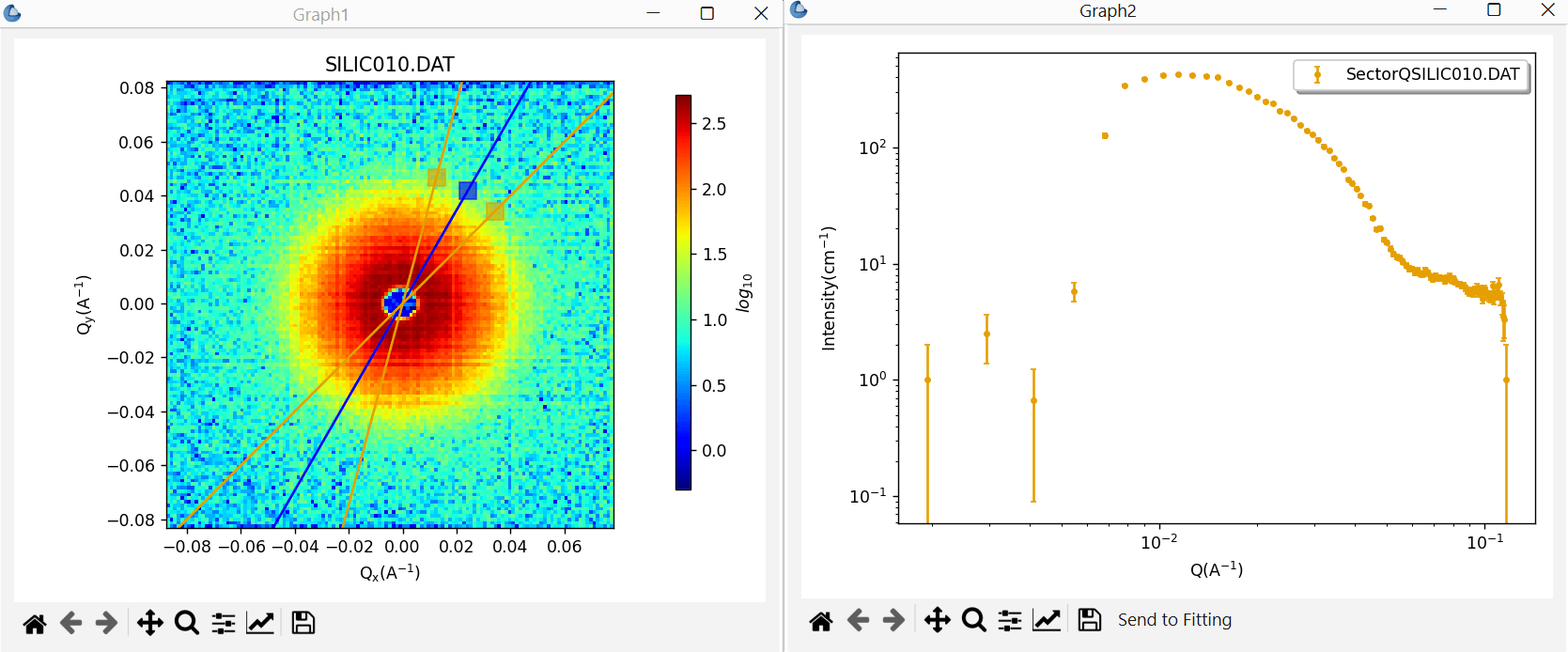Click the SectorQSILIC010.DAT legend entry
Screen dimensions: 1568x652
click(x=1412, y=74)
